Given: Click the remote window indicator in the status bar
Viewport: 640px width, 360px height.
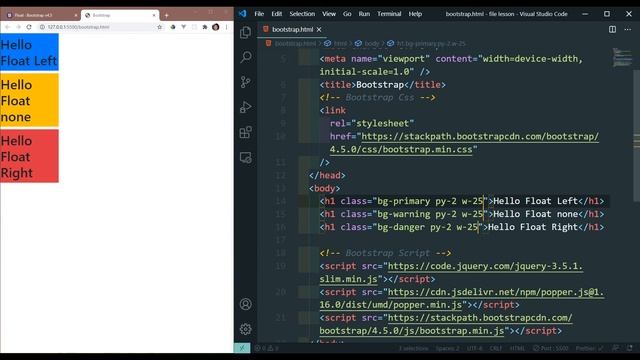Looking at the screenshot, I should (x=242, y=348).
